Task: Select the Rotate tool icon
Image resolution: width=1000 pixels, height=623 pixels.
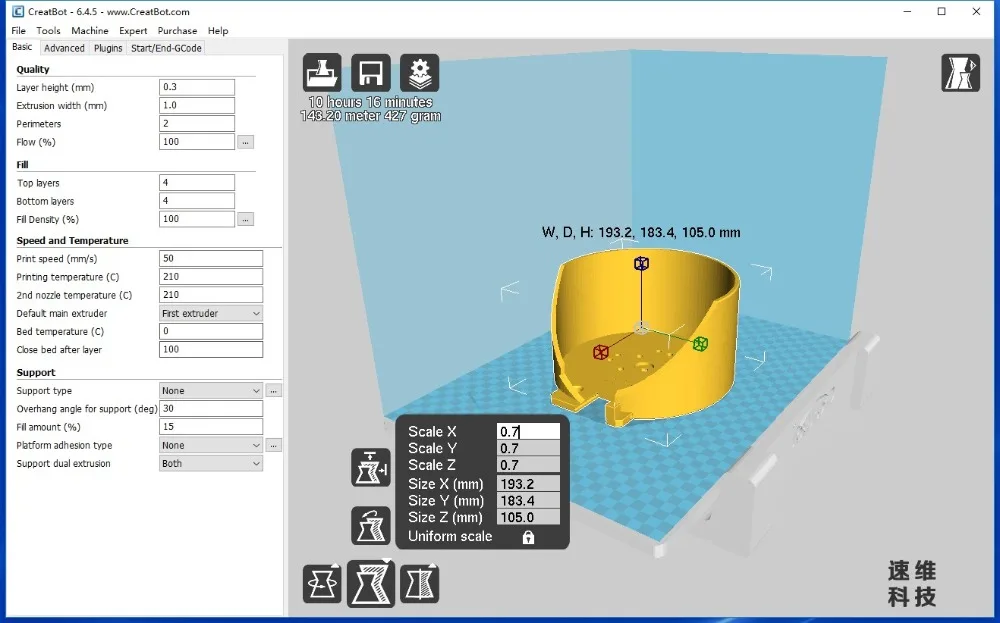Action: [322, 583]
